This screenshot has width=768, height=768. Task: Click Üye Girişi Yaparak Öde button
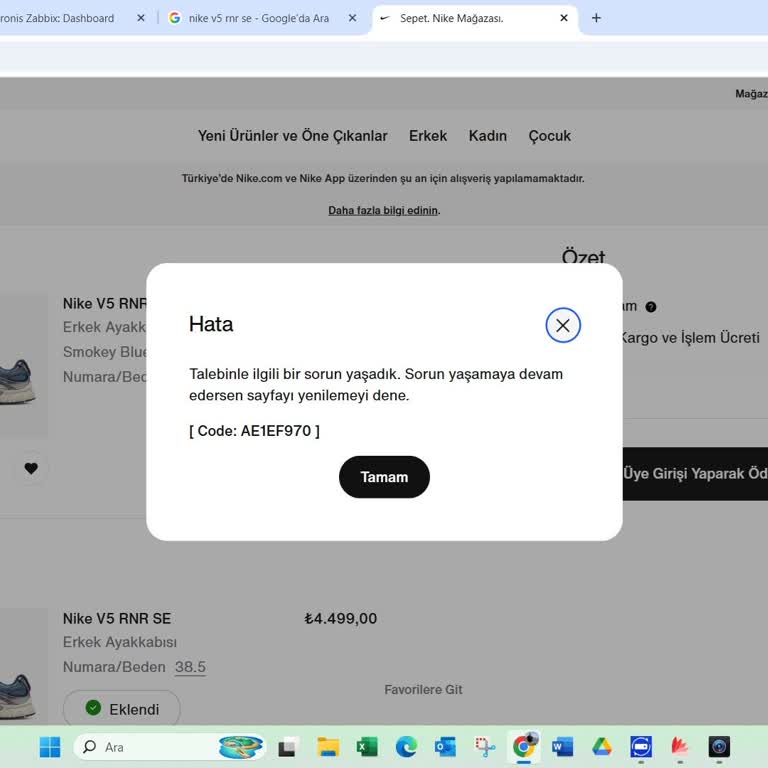coord(695,474)
